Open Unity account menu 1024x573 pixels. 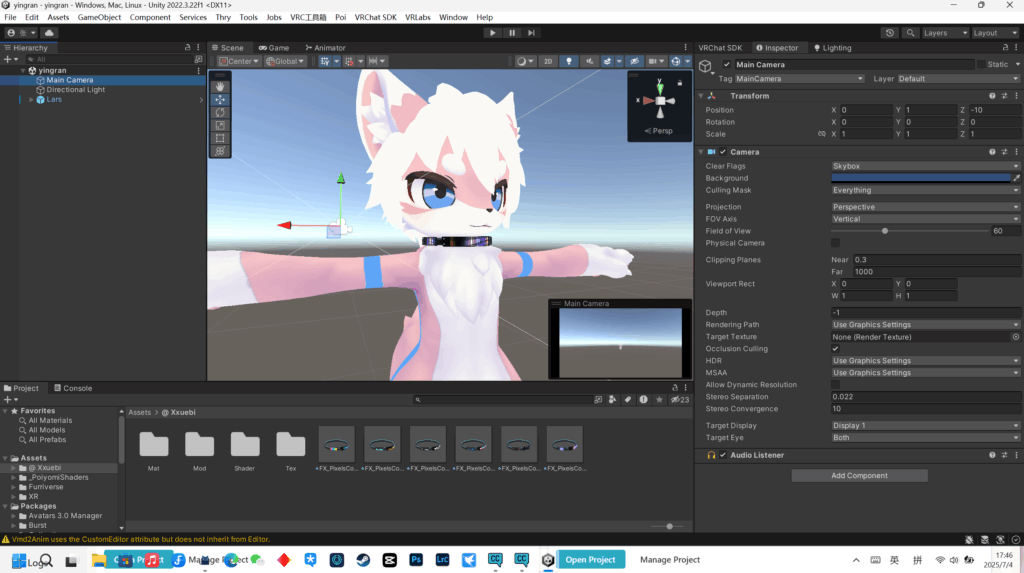point(22,33)
